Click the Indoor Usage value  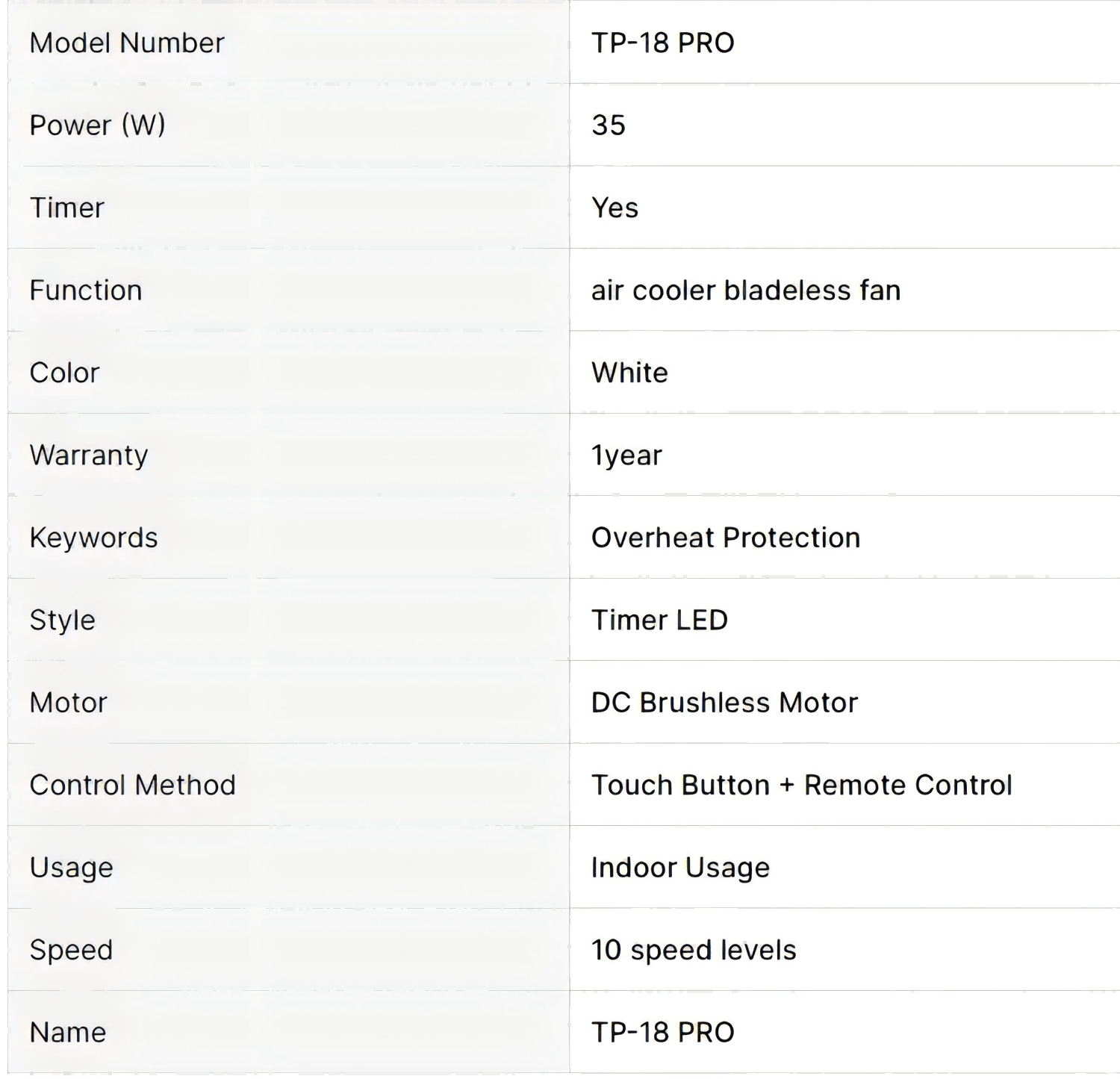pos(680,868)
